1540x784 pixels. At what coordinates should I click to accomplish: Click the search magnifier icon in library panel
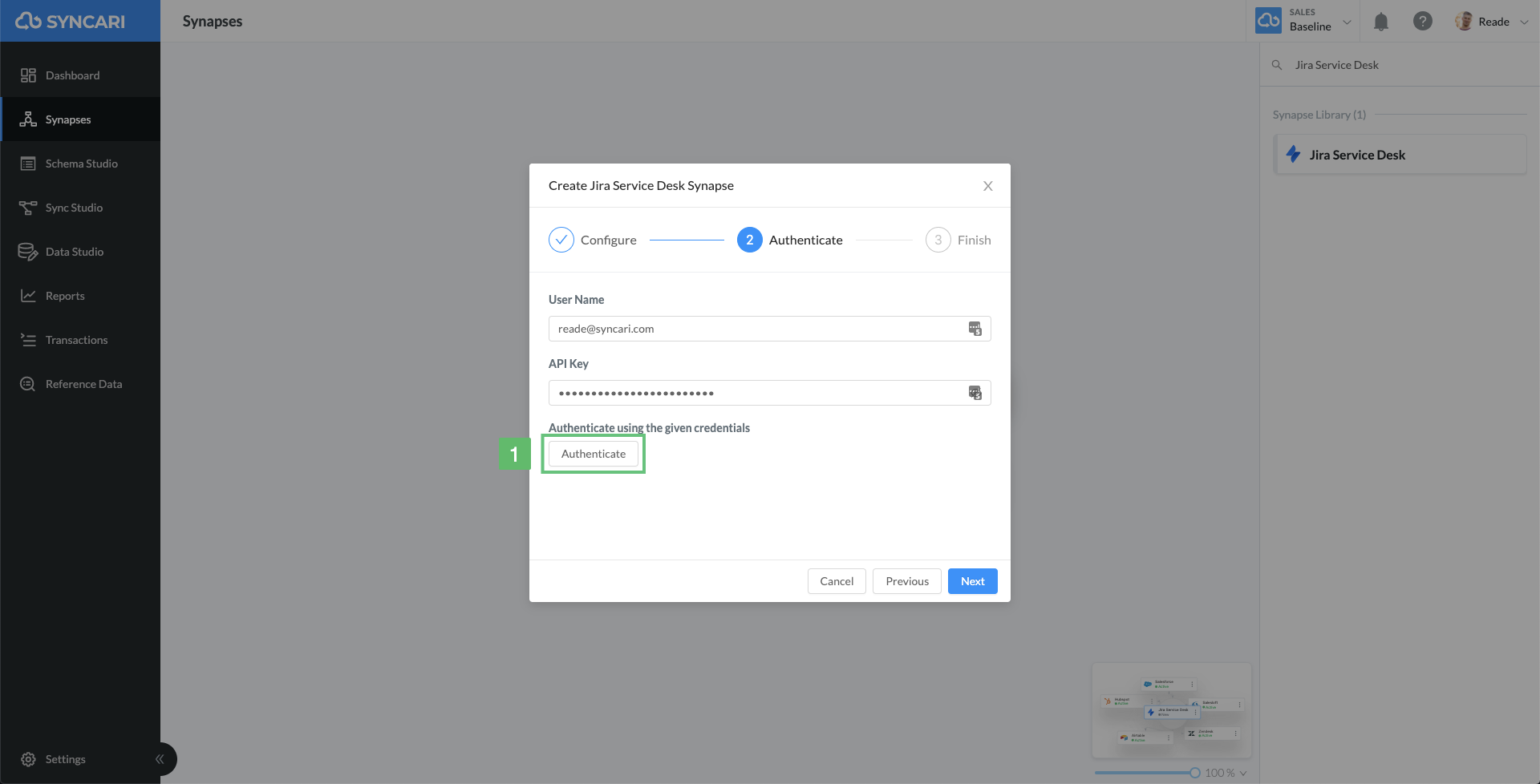(x=1277, y=65)
